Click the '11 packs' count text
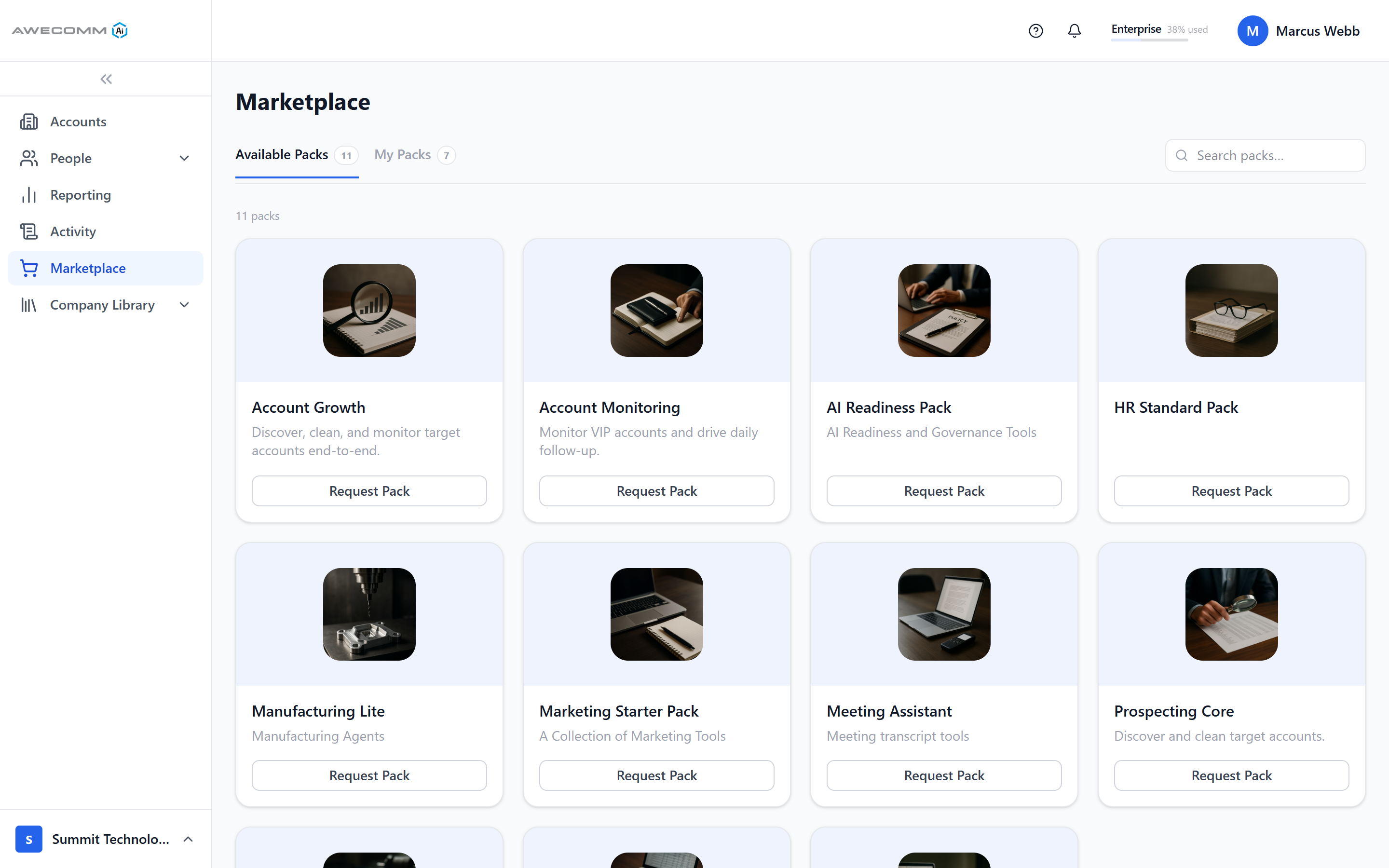The width and height of the screenshot is (1389, 868). point(258,216)
